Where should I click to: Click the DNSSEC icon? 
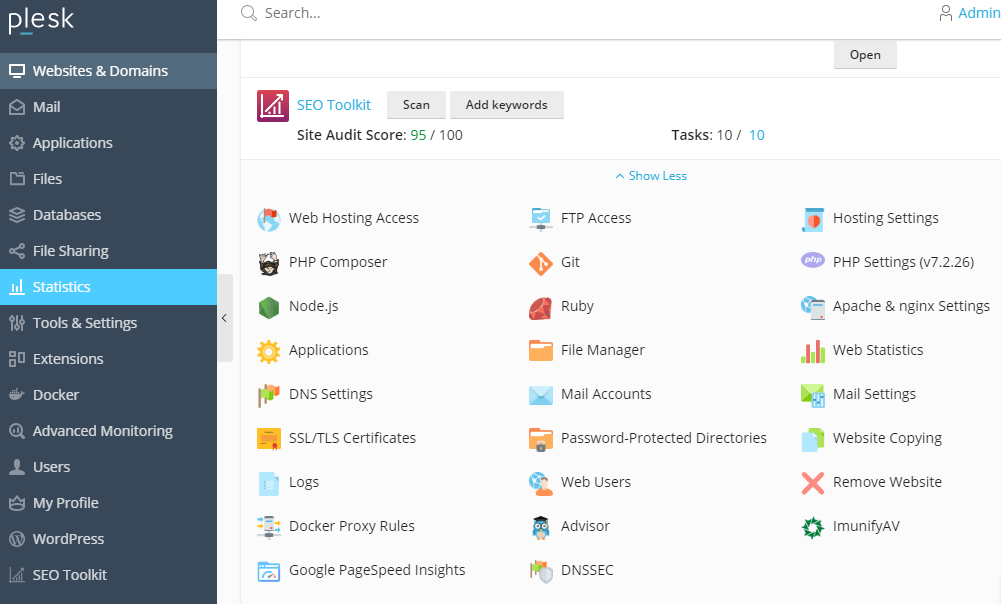pyautogui.click(x=540, y=570)
